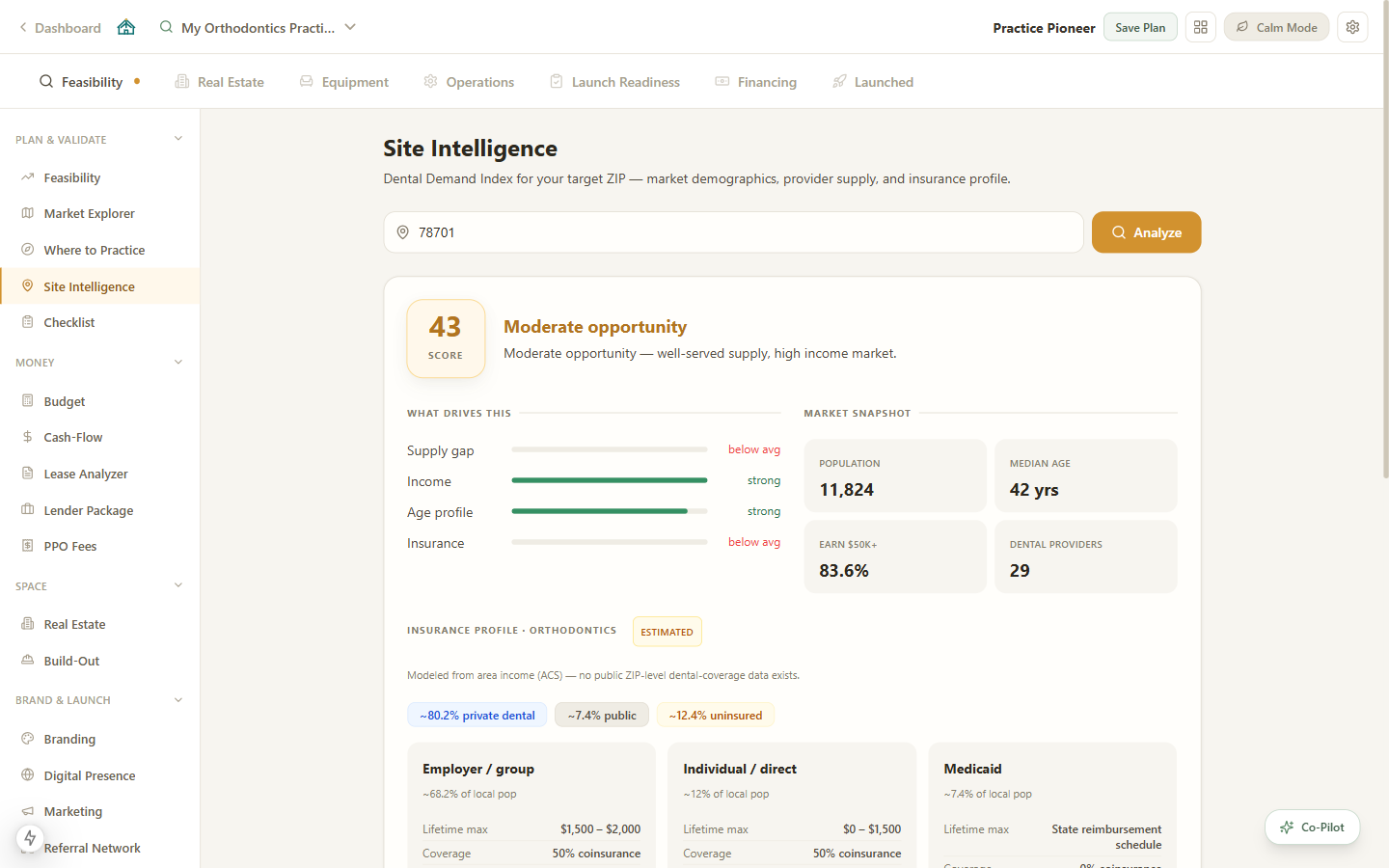The width and height of the screenshot is (1389, 868).
Task: Click the back arrow next to Dashboard
Action: [x=23, y=28]
